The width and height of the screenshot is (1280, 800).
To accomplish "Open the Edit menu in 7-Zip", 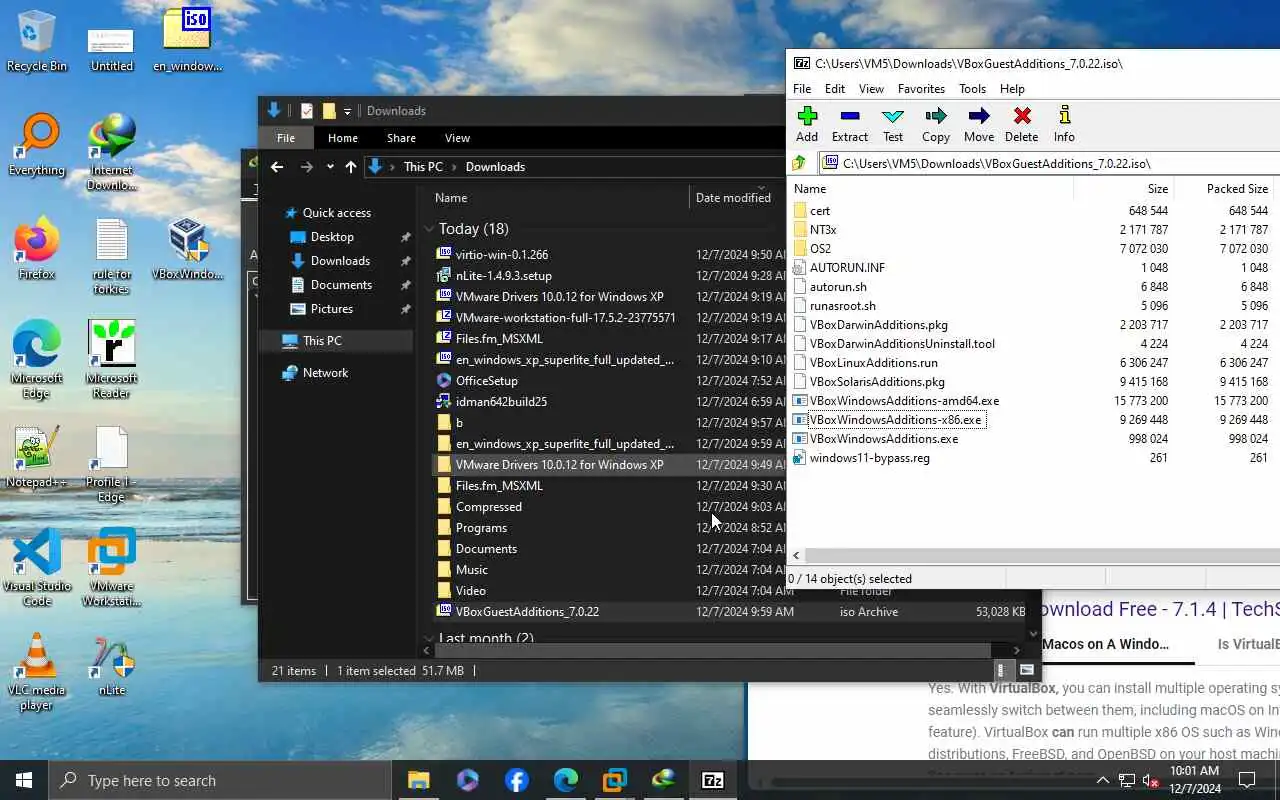I will 835,89.
